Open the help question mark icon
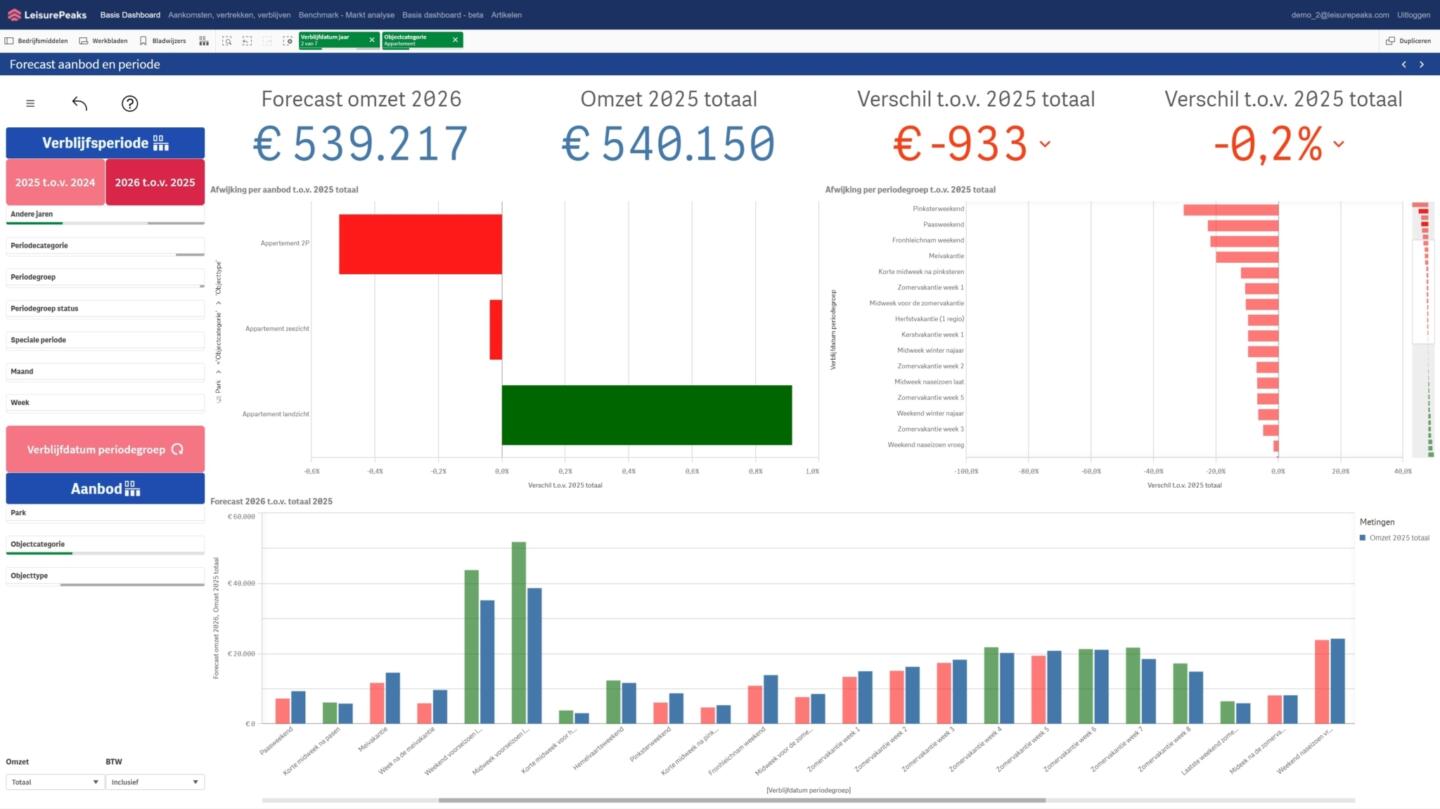The width and height of the screenshot is (1440, 809). [x=129, y=103]
